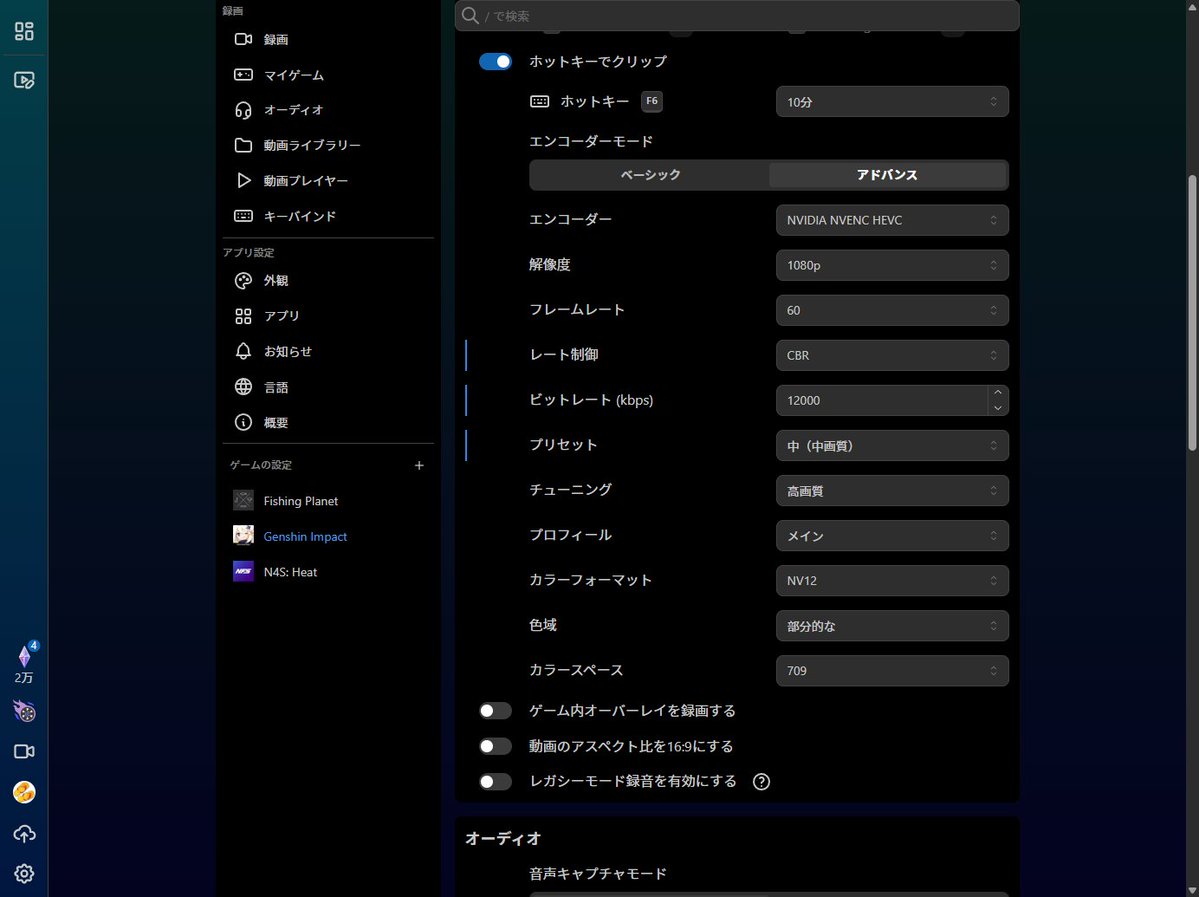This screenshot has width=1199, height=897.
Task: Open the NV12 color format dropdown
Action: point(892,580)
